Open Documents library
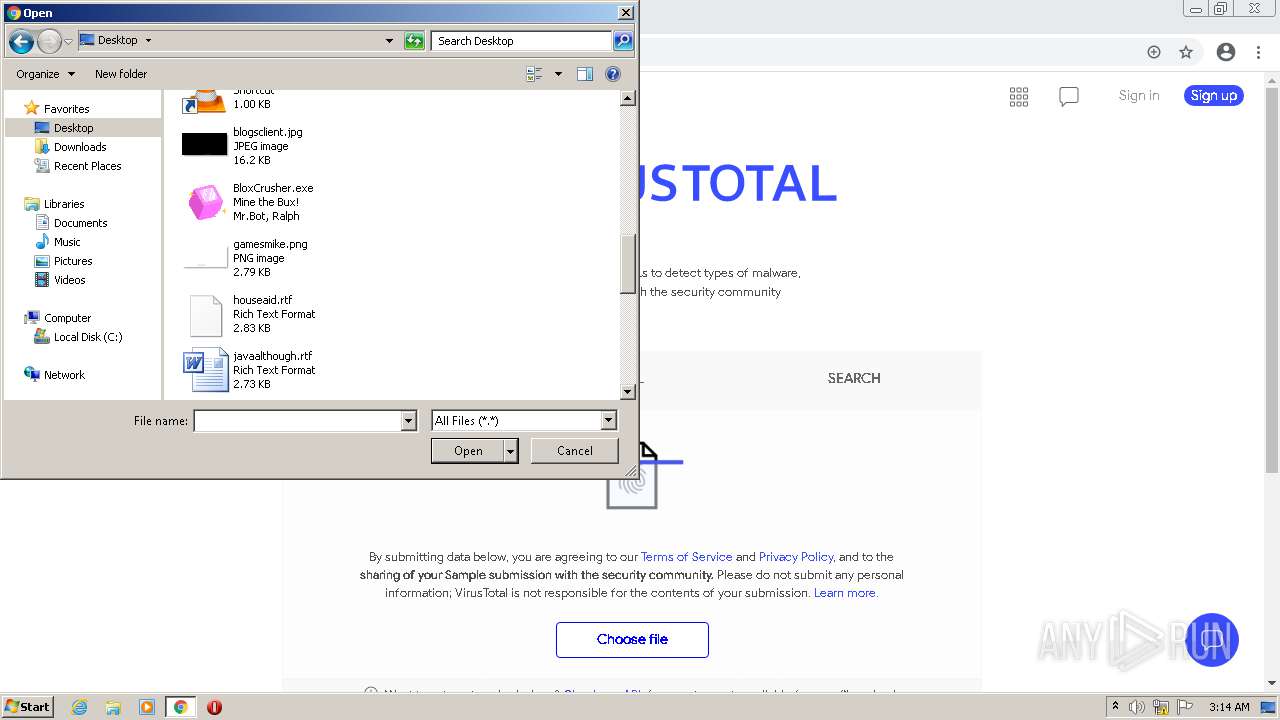Image resolution: width=1280 pixels, height=720 pixels. click(80, 223)
